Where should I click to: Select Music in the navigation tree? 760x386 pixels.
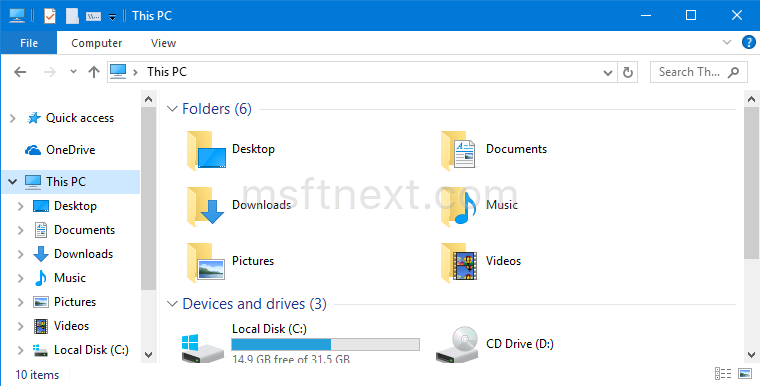click(x=70, y=278)
